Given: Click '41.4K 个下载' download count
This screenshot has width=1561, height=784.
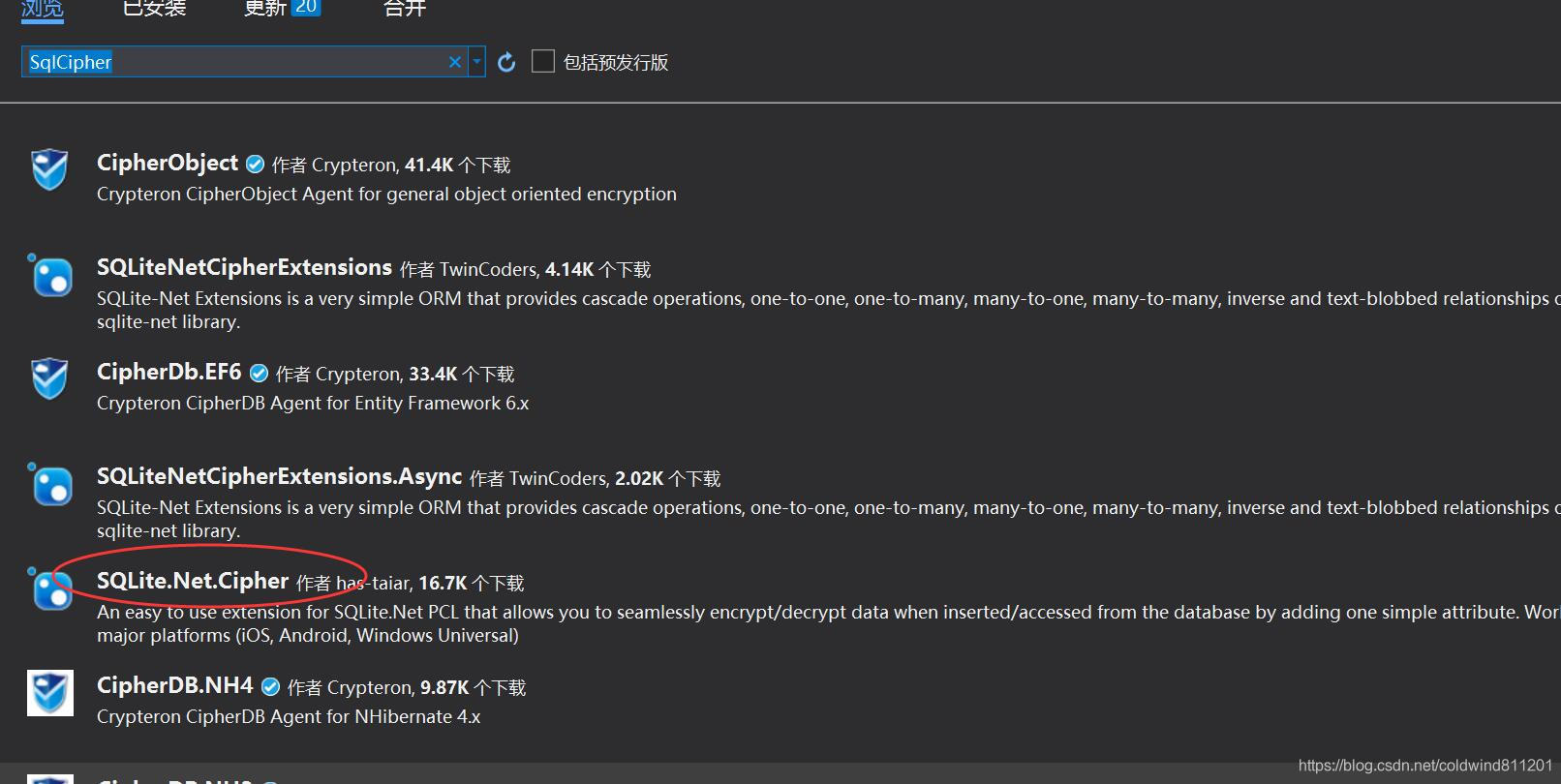Looking at the screenshot, I should (457, 166).
